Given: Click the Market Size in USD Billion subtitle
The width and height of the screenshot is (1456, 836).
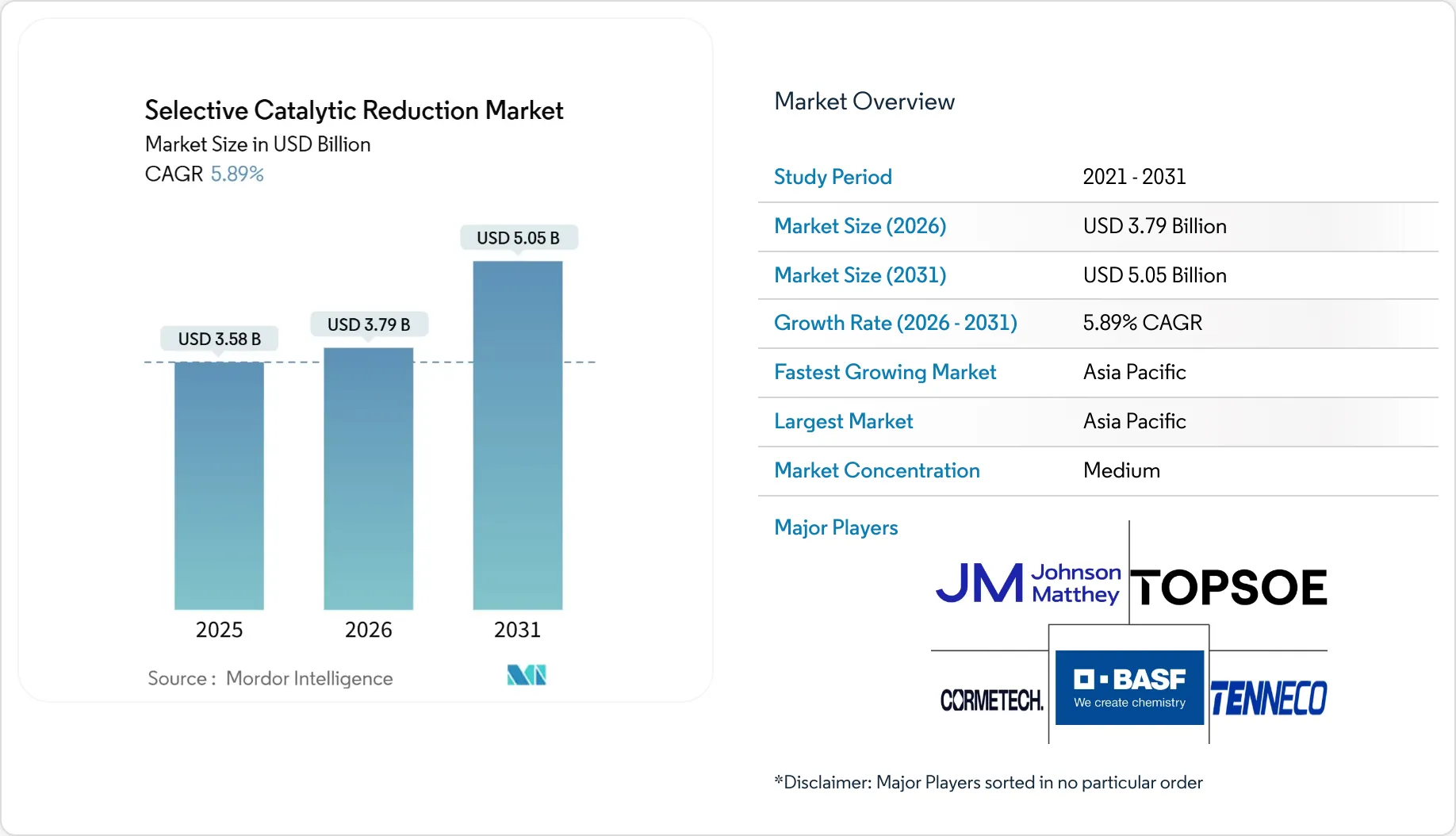Looking at the screenshot, I should tap(258, 144).
